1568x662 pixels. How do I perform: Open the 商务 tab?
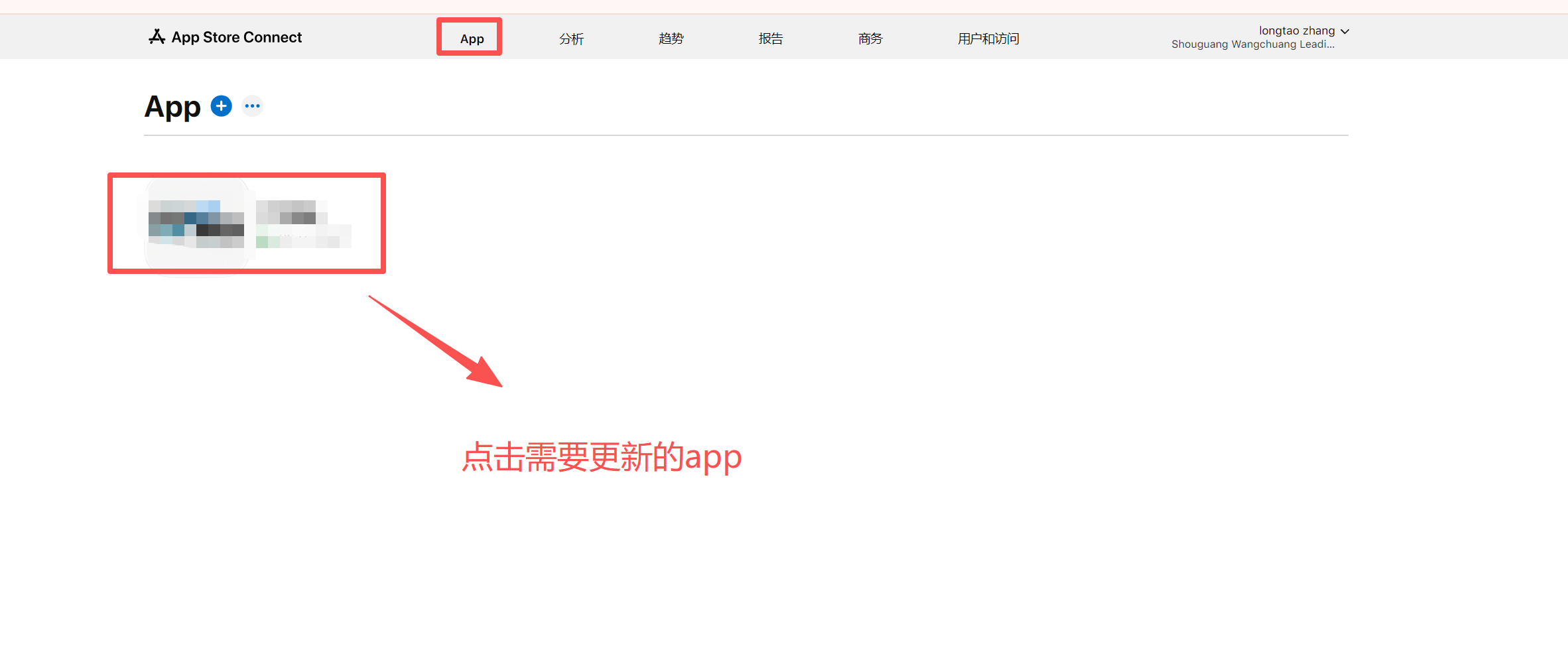(870, 38)
